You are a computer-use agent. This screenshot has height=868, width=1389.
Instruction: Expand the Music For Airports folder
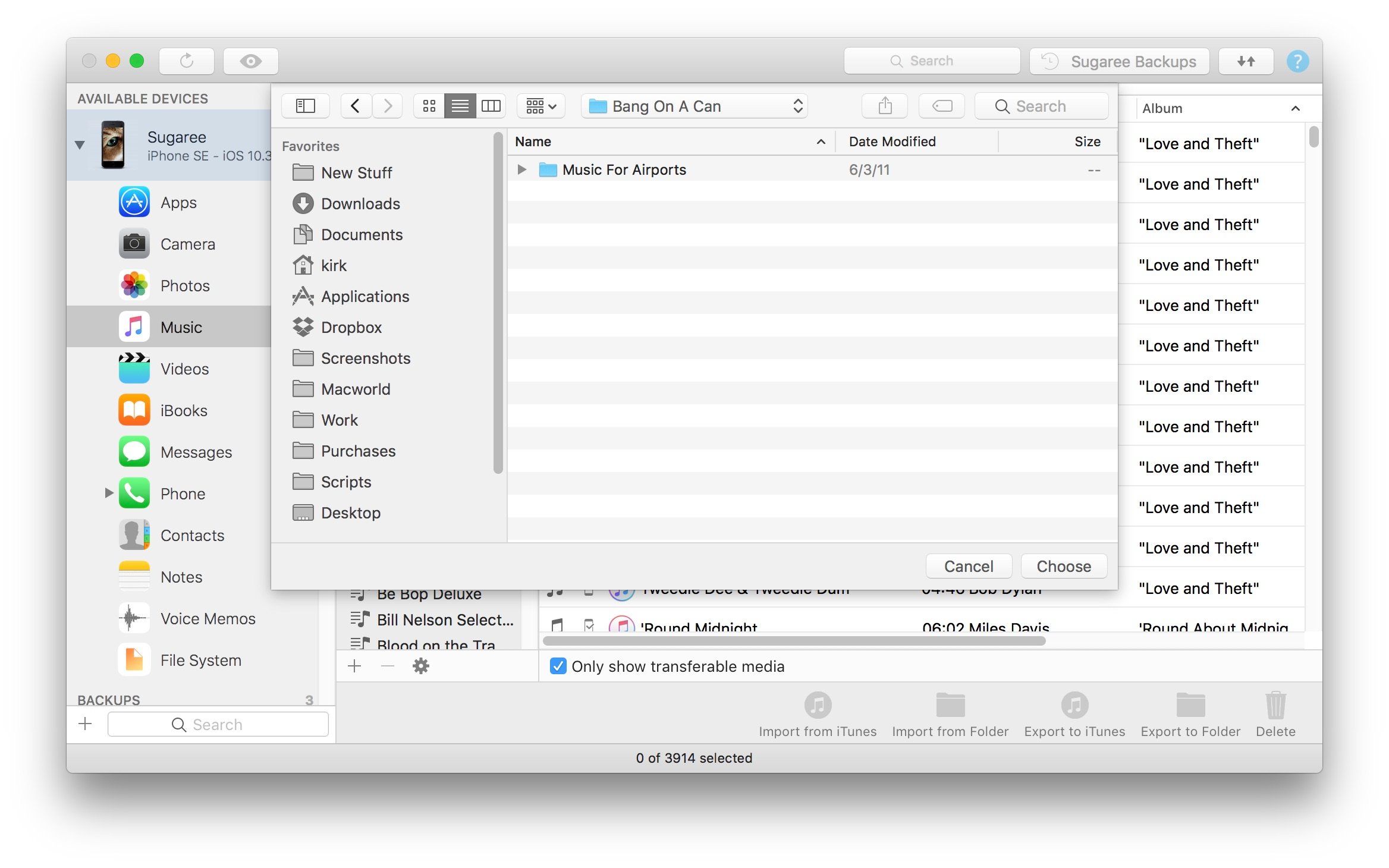point(521,169)
